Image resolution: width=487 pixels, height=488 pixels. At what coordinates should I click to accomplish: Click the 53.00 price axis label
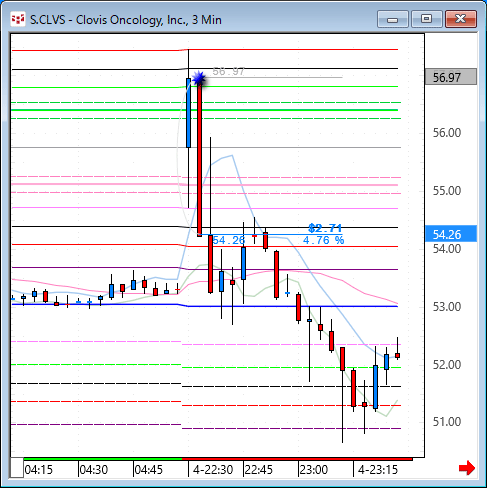(x=447, y=307)
